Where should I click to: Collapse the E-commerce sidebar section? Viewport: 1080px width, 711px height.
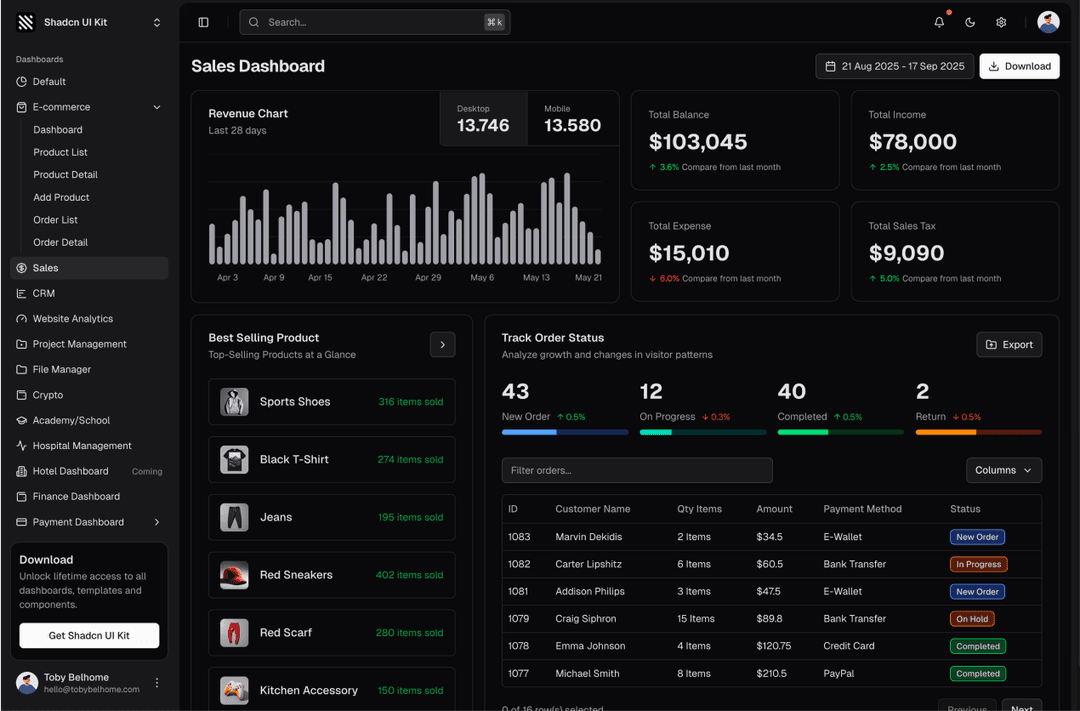point(157,106)
